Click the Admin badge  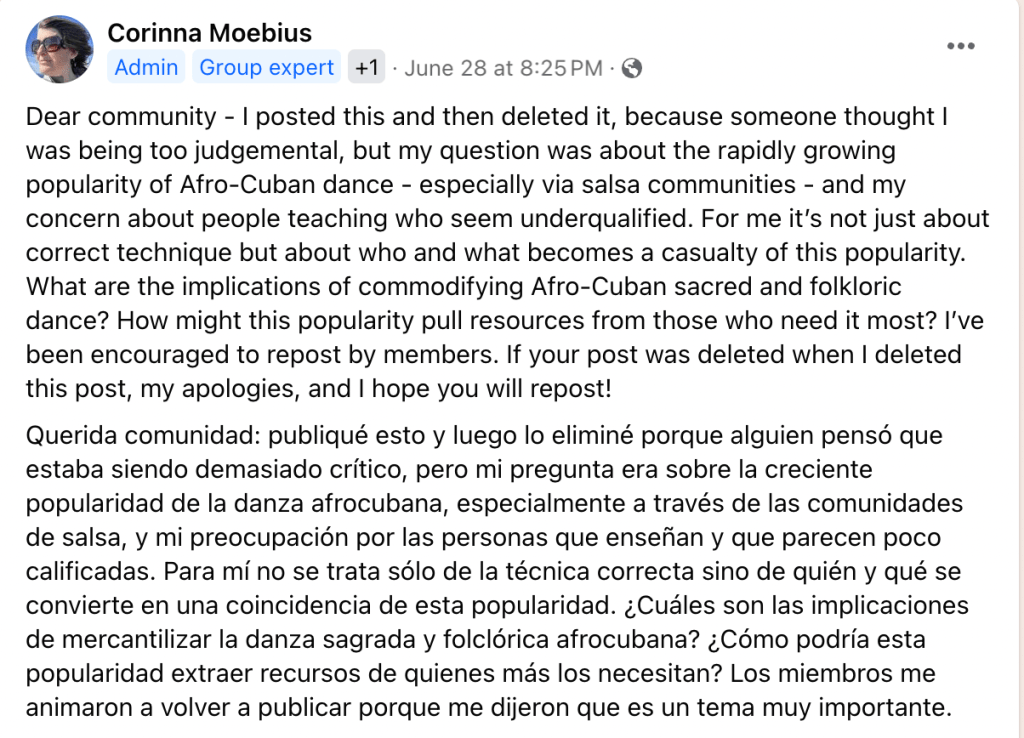[146, 67]
